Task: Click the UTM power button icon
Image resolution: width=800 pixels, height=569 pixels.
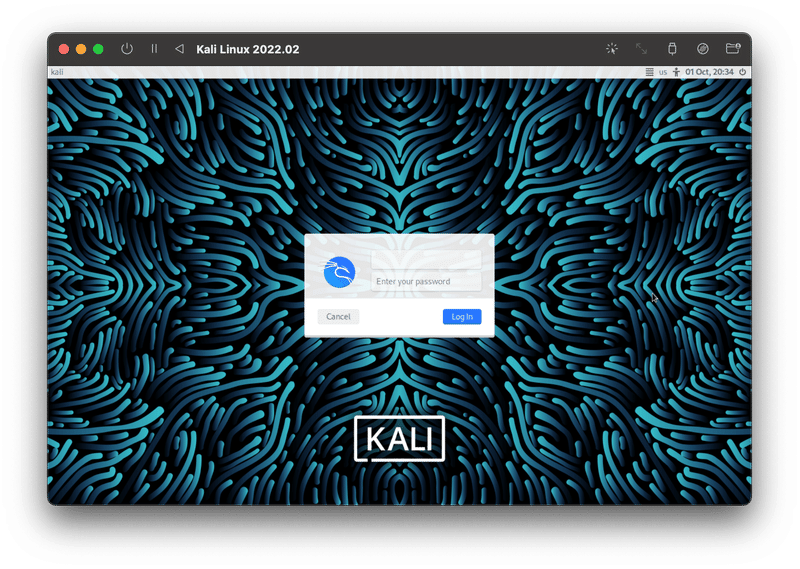Action: (127, 49)
